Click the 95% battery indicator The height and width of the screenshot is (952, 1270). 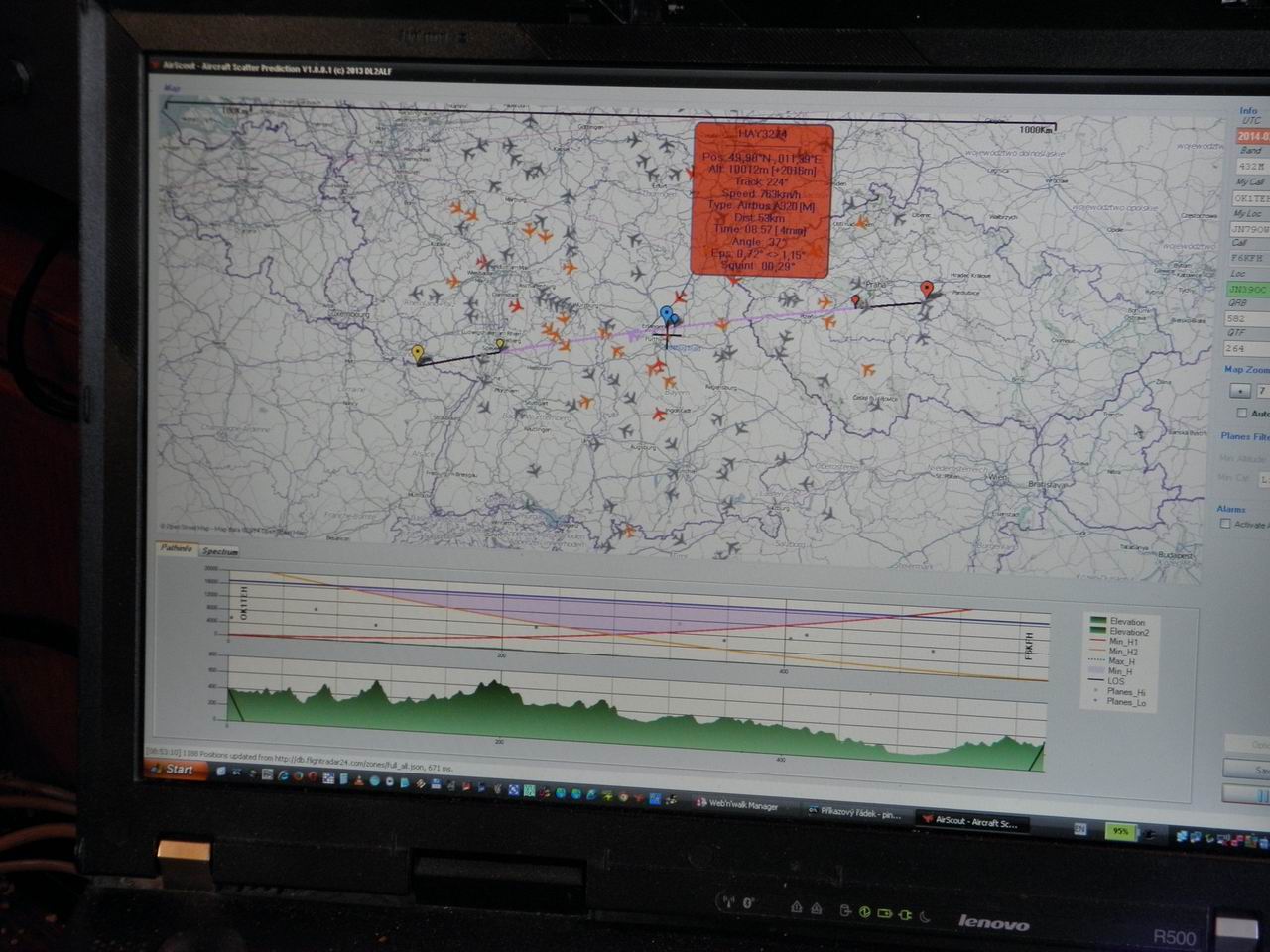(x=1120, y=831)
